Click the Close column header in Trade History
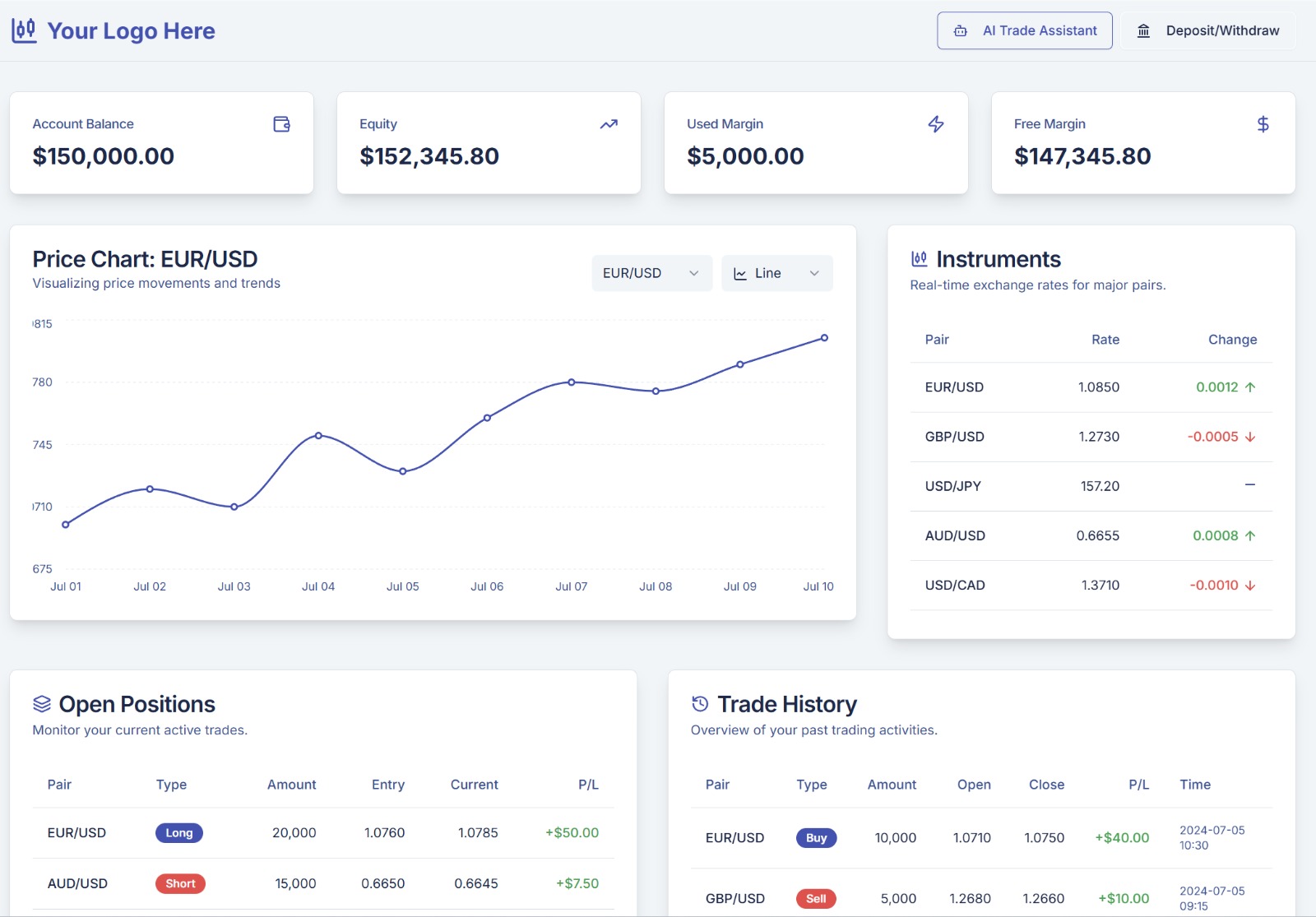Screen dimensions: 1316x917 click(x=1047, y=785)
